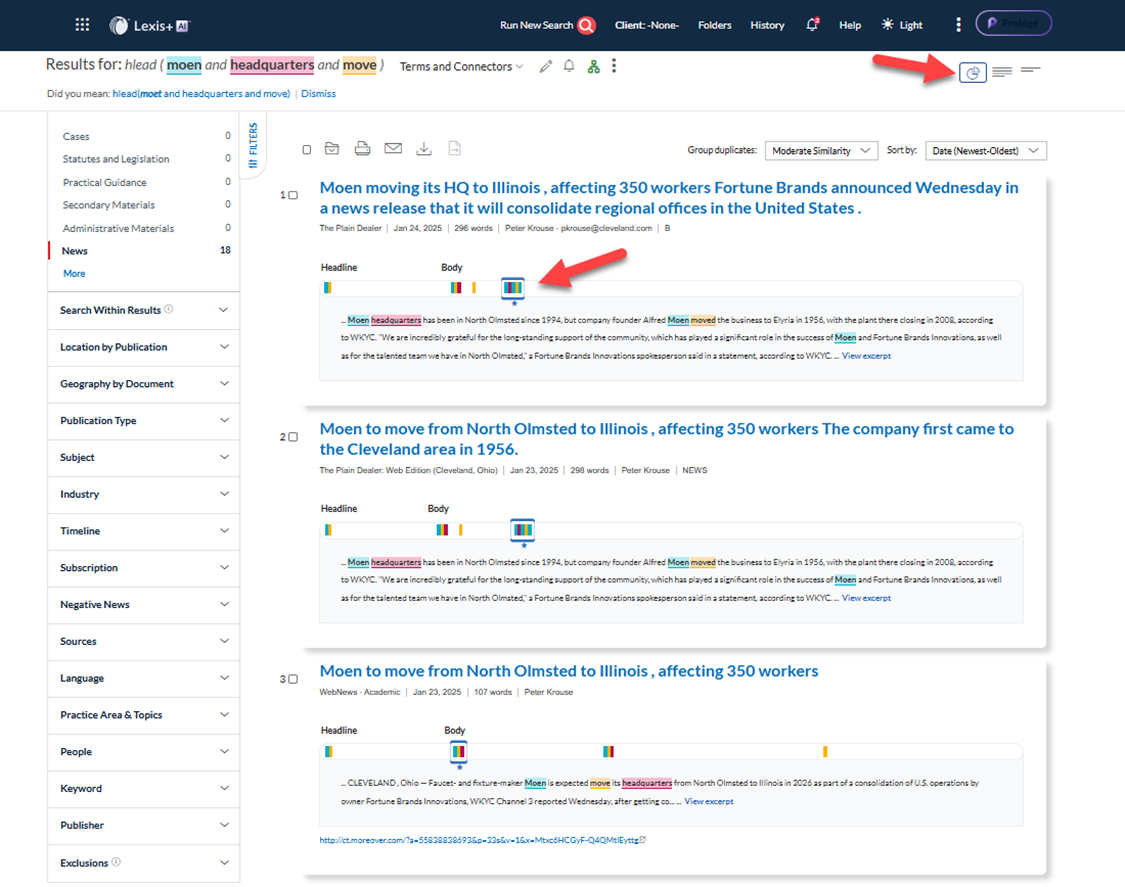Expand the Industry filter
Image resolution: width=1125 pixels, height=887 pixels.
tap(143, 494)
